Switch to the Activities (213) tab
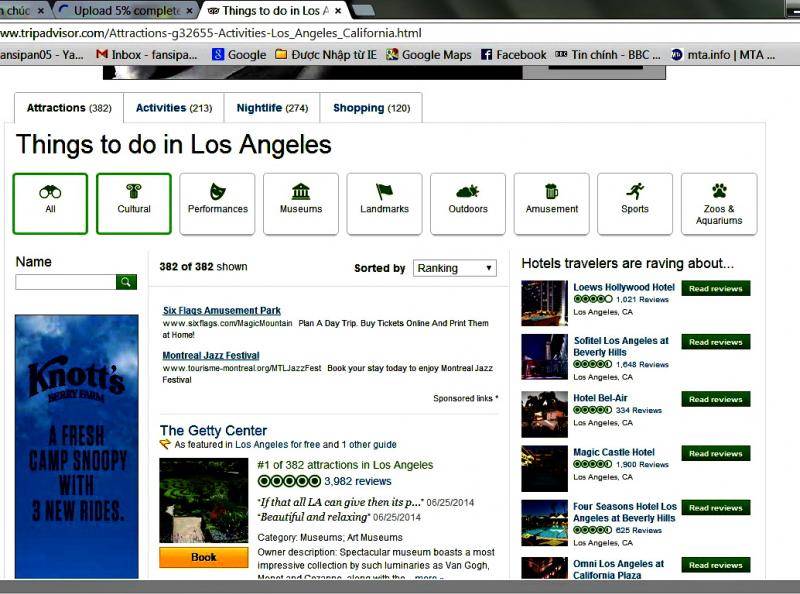 [173, 108]
